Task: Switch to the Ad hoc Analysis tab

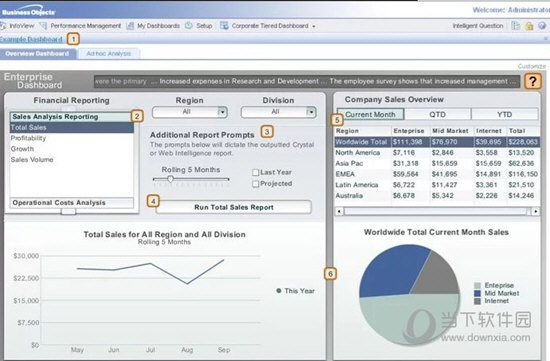Action: tap(108, 53)
